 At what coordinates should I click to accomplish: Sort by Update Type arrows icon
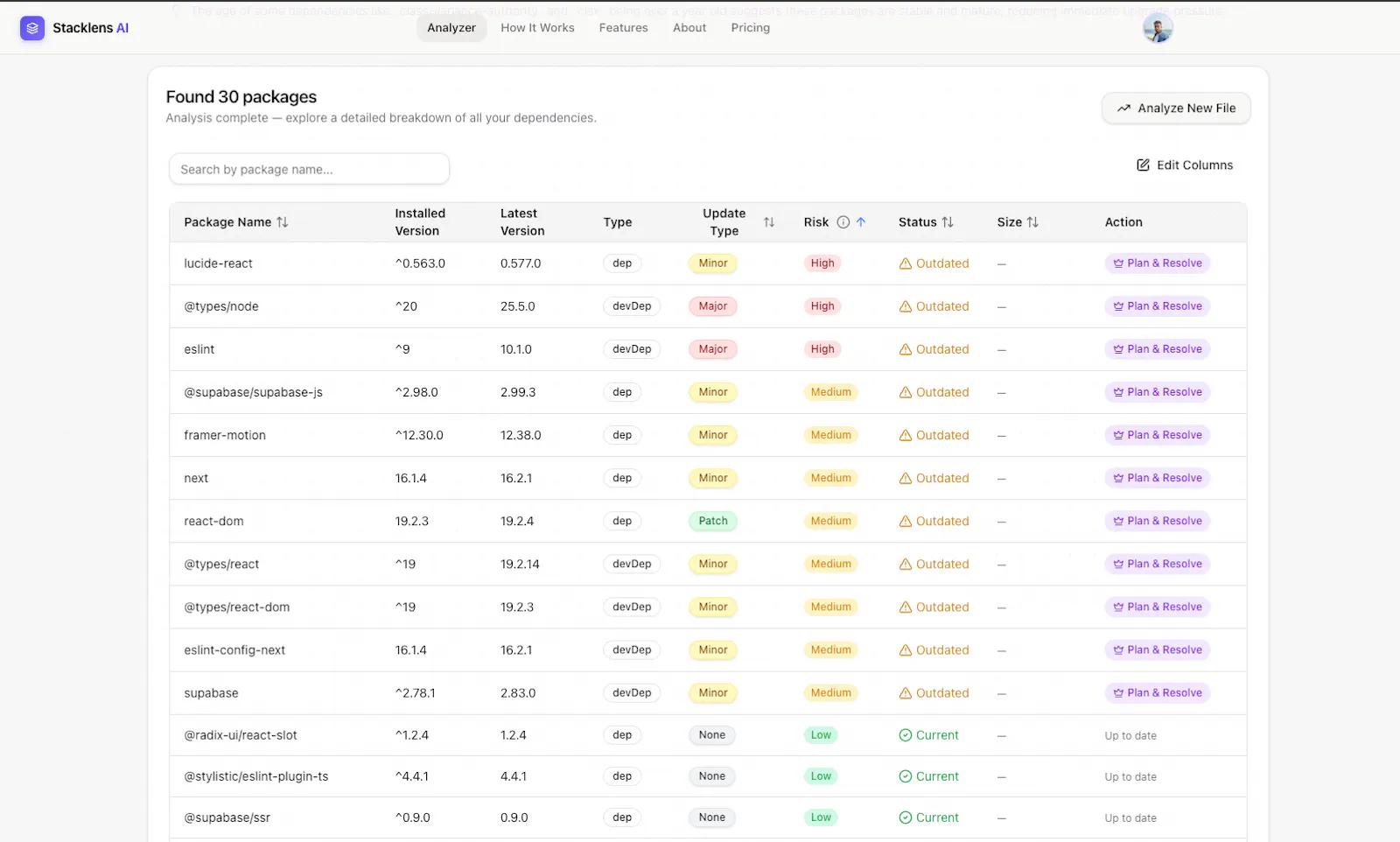point(769,222)
